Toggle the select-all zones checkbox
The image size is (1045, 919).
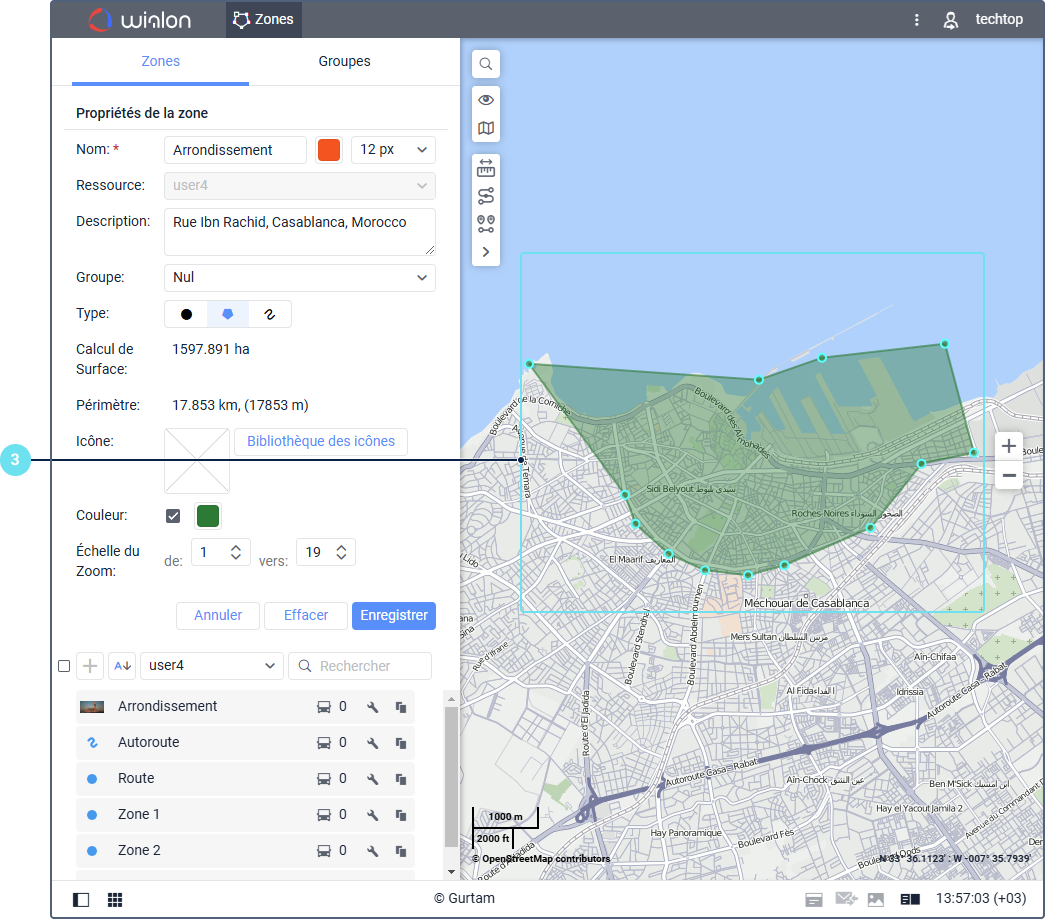[x=64, y=666]
